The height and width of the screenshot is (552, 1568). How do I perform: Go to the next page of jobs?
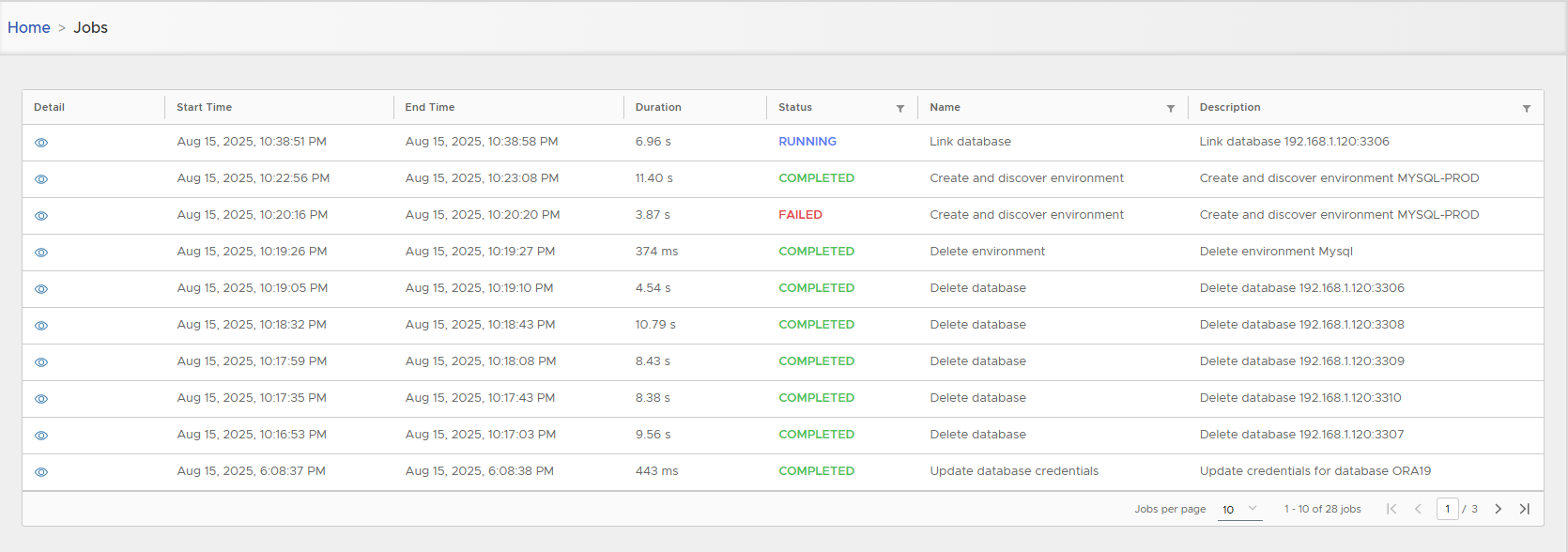coord(1498,509)
